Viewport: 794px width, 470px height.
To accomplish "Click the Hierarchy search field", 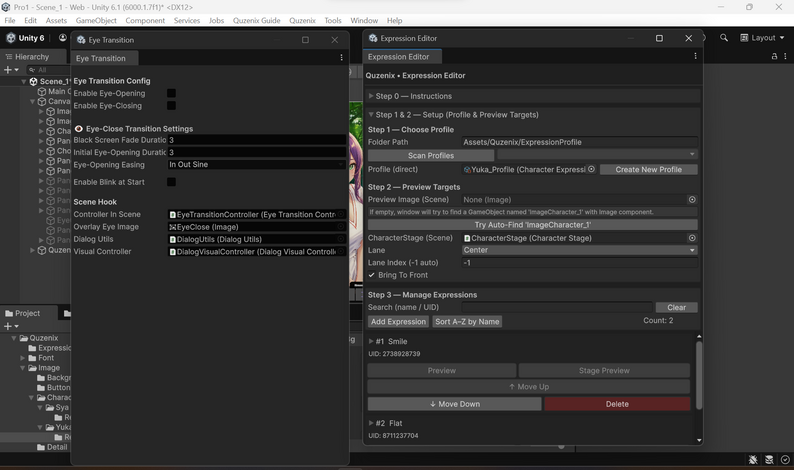I will click(x=49, y=70).
